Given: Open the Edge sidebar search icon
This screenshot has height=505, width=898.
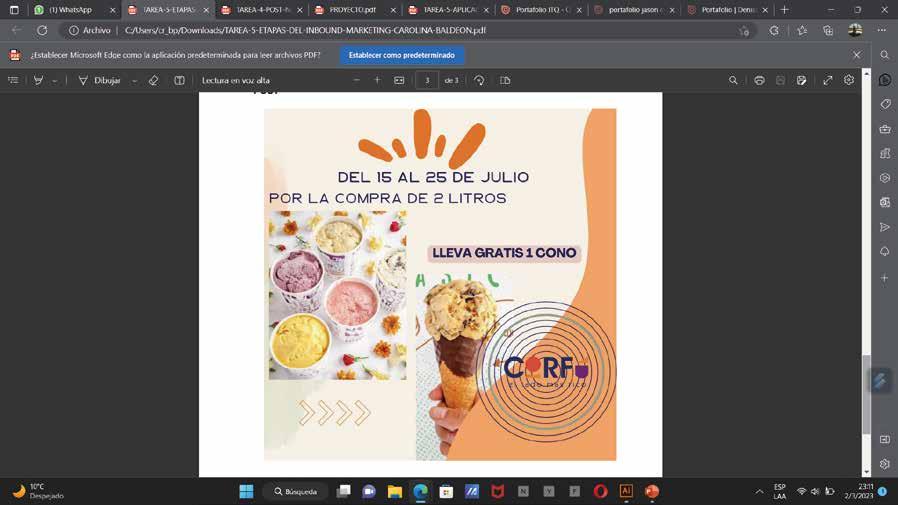Looking at the screenshot, I should point(885,55).
